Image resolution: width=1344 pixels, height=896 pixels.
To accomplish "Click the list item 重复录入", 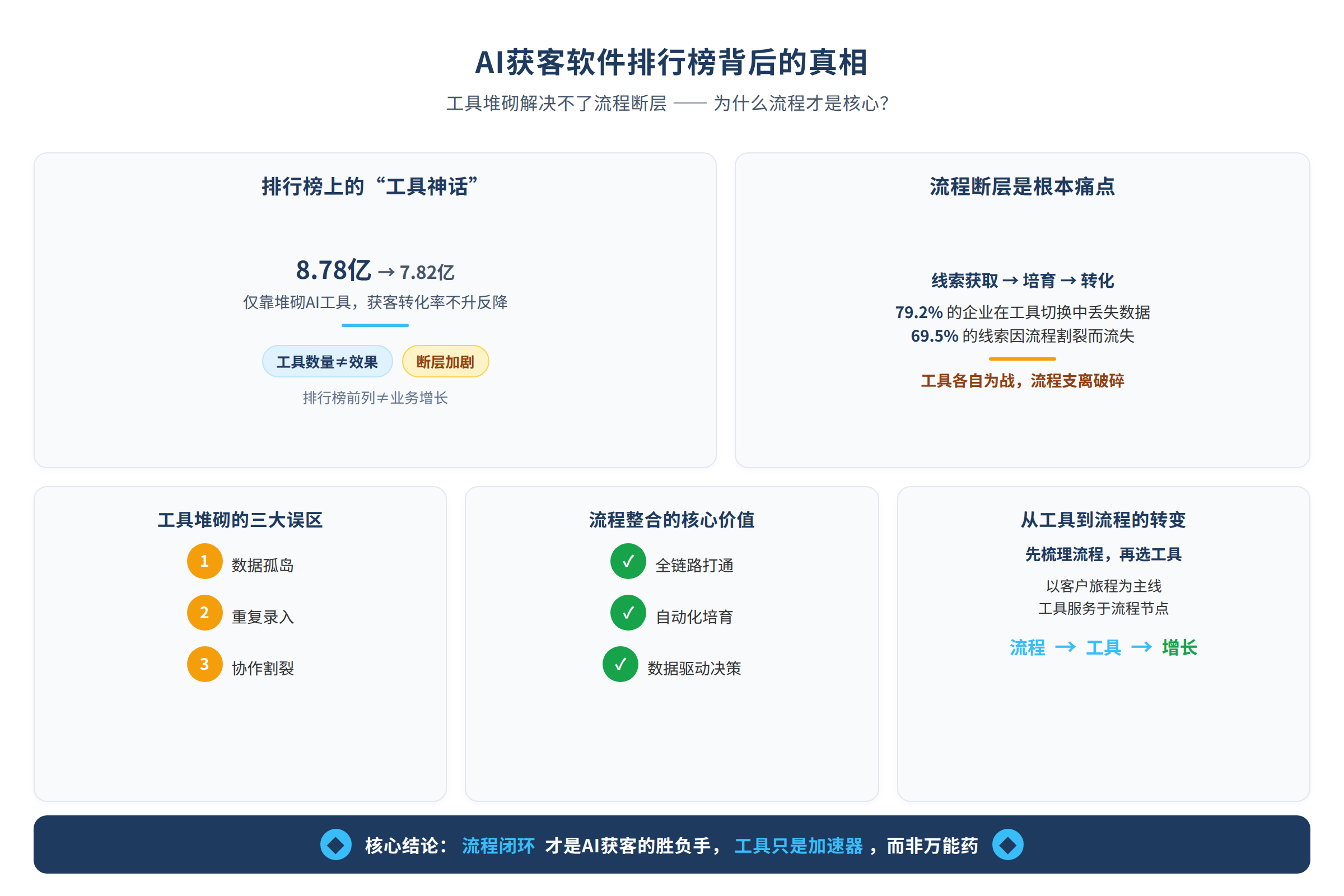I will pyautogui.click(x=263, y=617).
